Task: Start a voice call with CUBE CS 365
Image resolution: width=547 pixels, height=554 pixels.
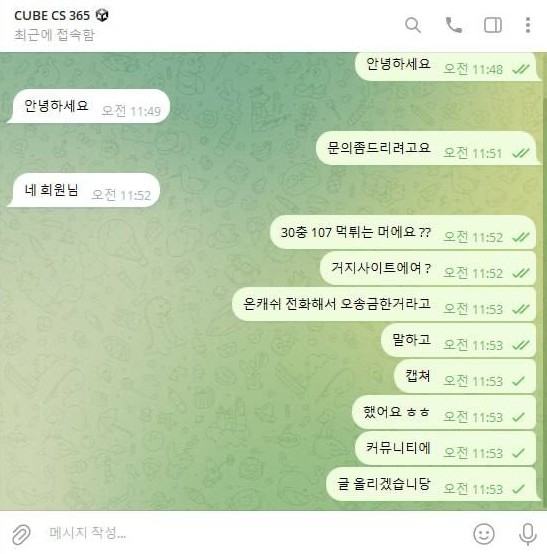Action: point(454,25)
